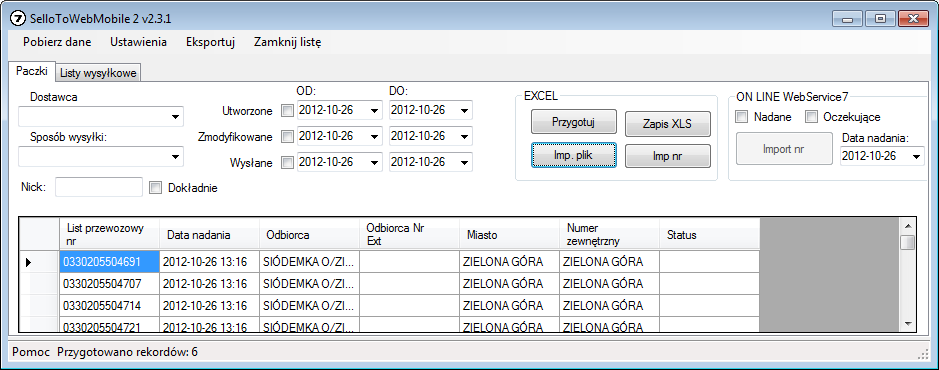The height and width of the screenshot is (370, 939).
Task: Sort by the Odbiorca column header
Action: click(x=310, y=235)
